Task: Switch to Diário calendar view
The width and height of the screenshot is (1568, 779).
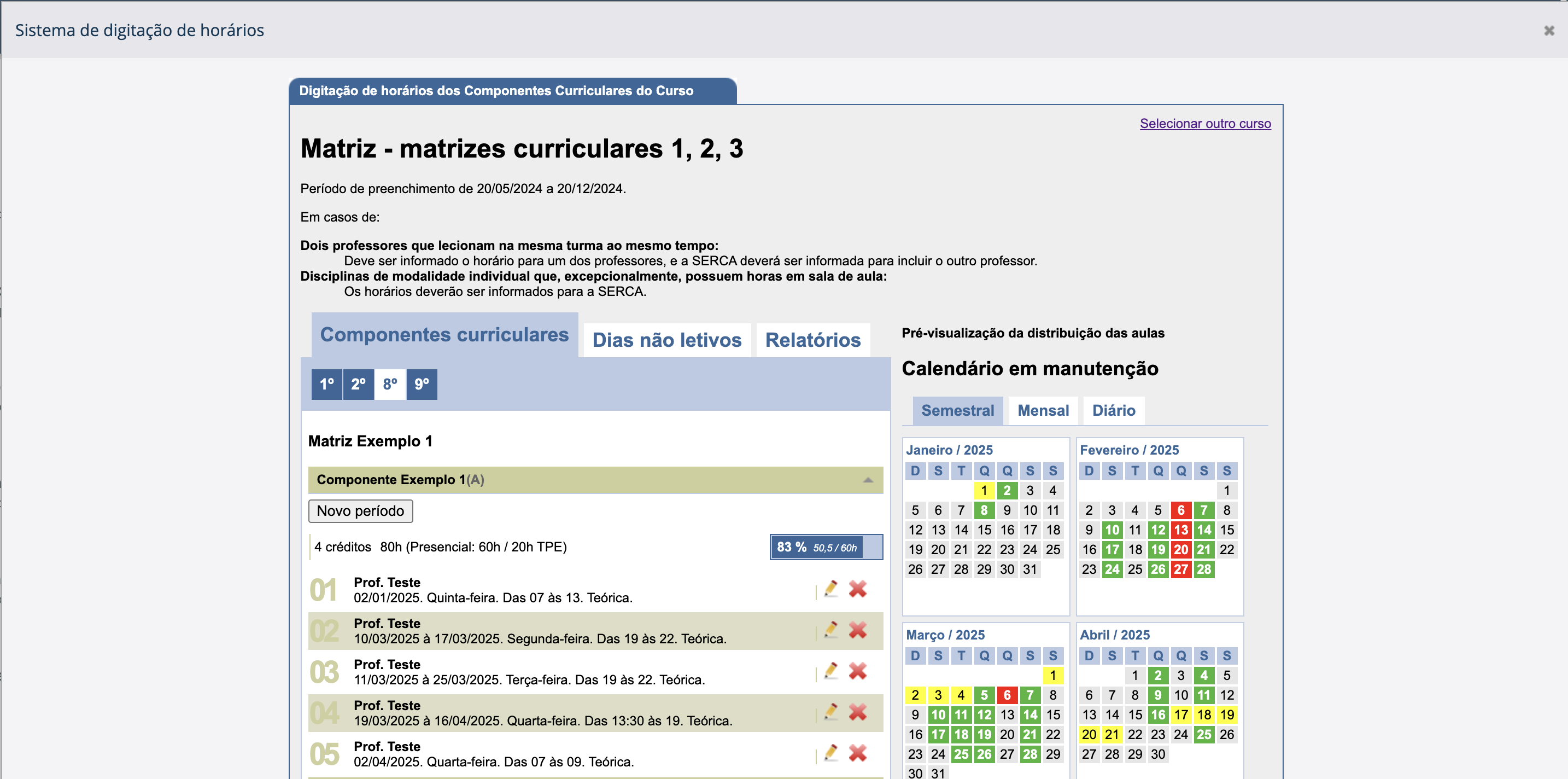Action: [x=1113, y=410]
